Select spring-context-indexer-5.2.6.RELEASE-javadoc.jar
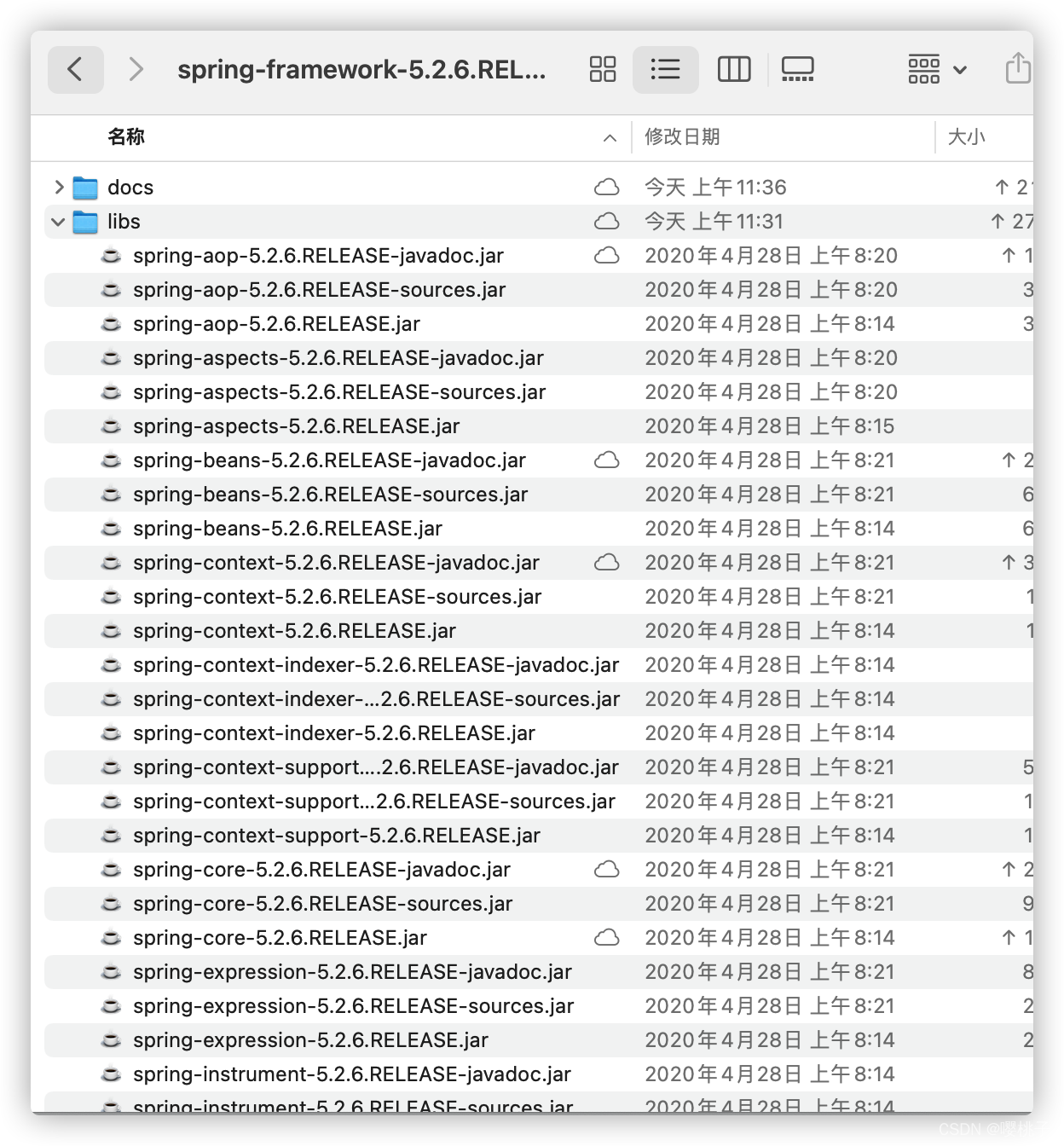 [x=376, y=665]
